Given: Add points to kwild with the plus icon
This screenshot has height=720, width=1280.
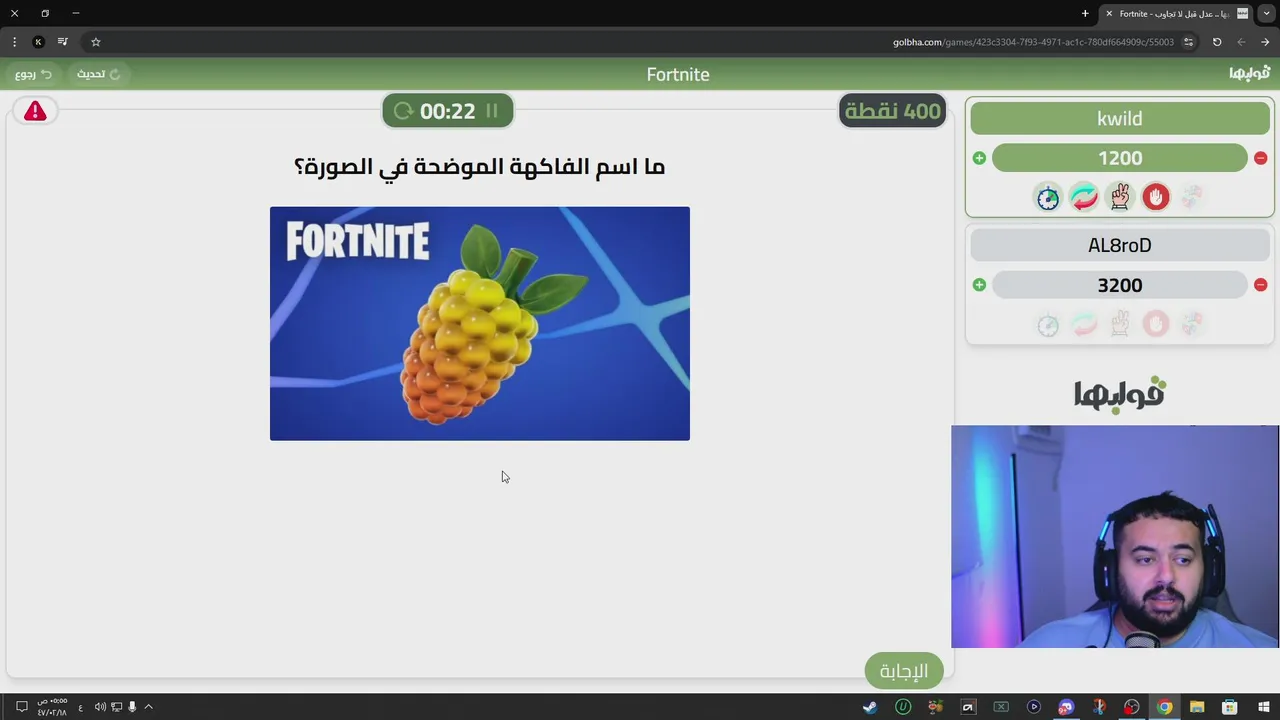Looking at the screenshot, I should pos(979,158).
